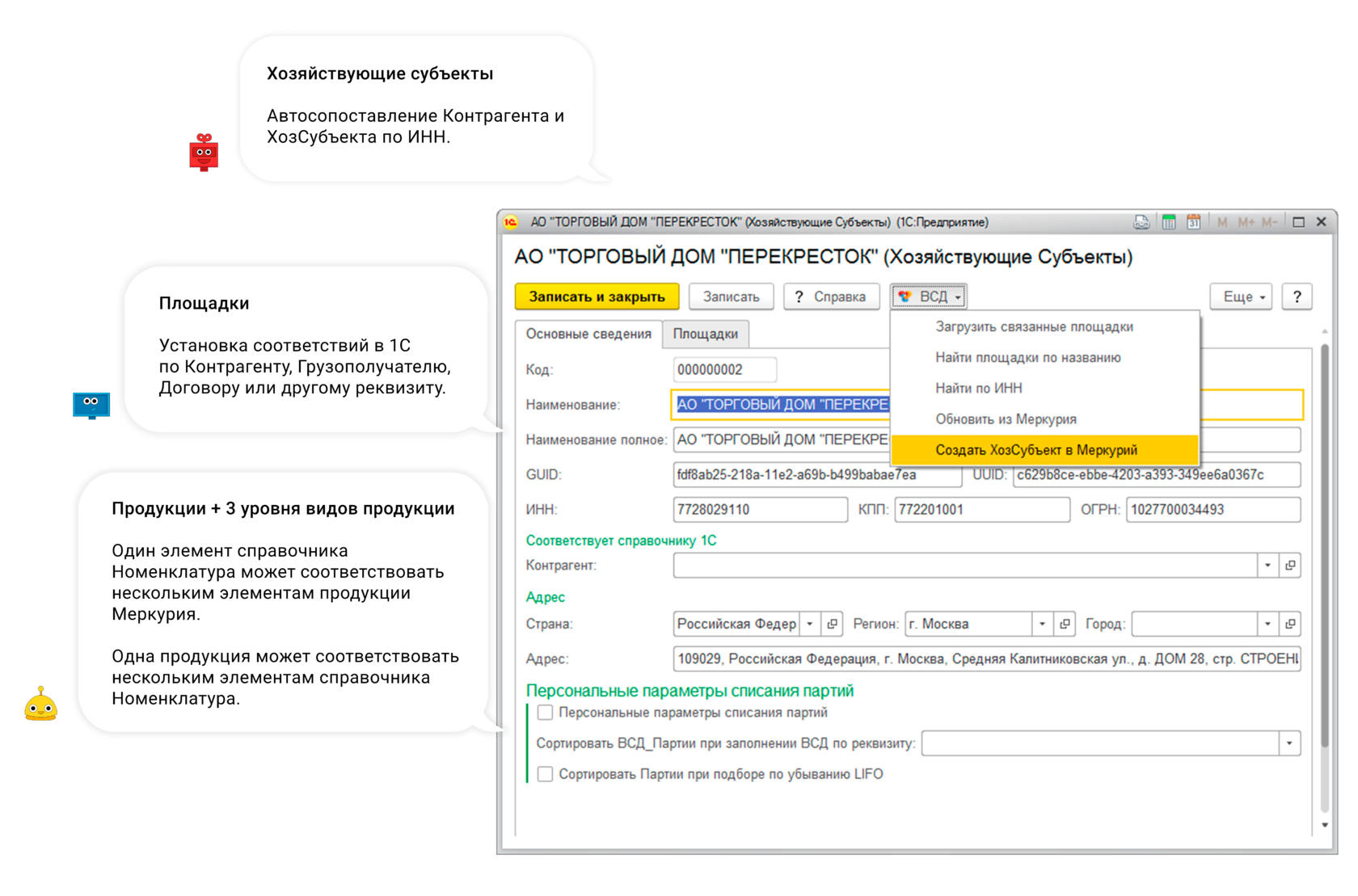Click the M+ memory button in title bar
Viewport: 1358px width, 896px height.
[1246, 222]
